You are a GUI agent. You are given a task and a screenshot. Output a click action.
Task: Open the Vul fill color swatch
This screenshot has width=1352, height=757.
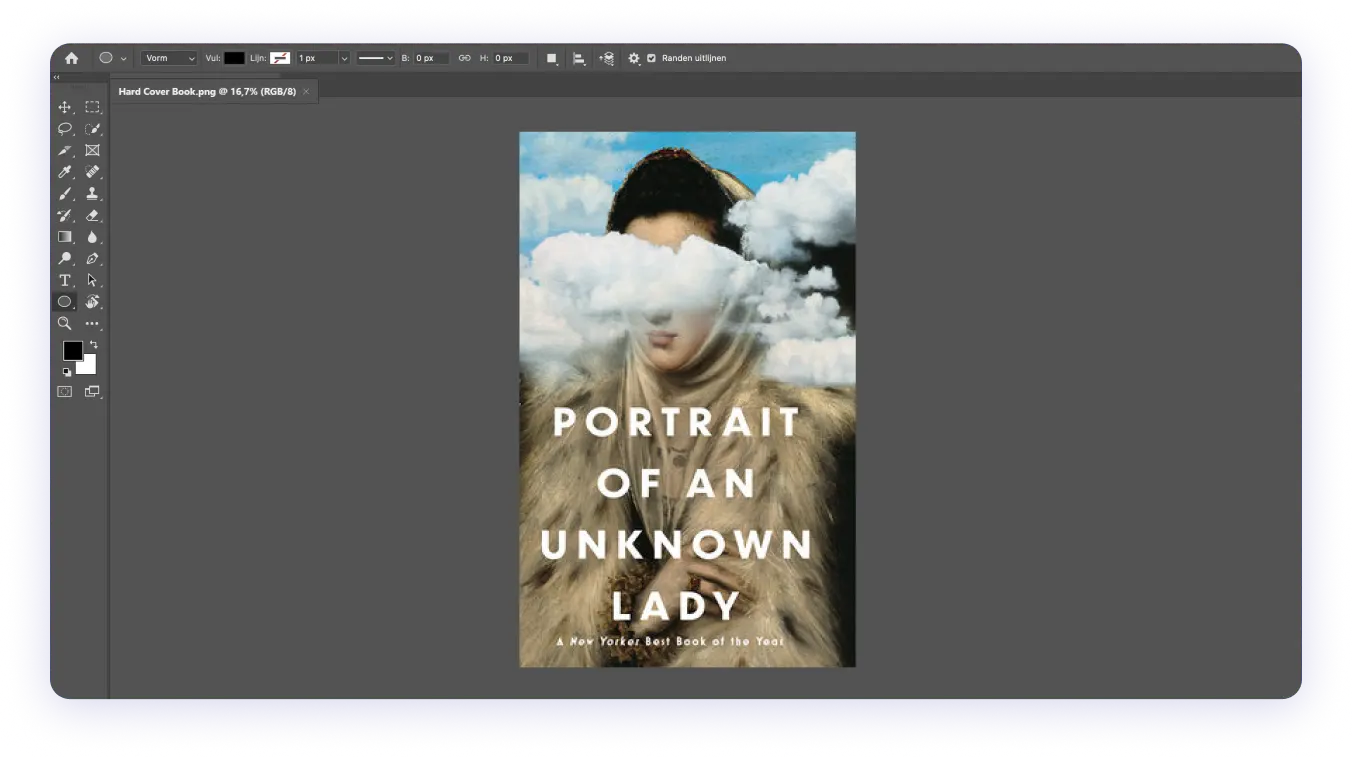tap(235, 58)
